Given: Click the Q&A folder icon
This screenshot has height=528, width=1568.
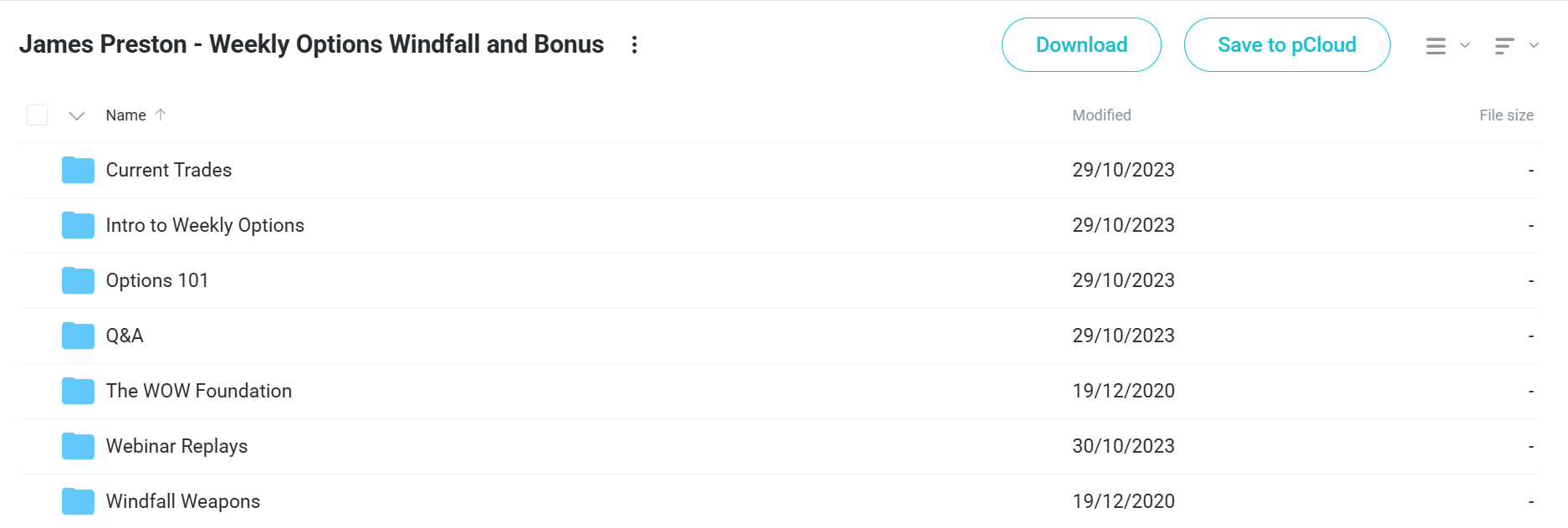Looking at the screenshot, I should (78, 336).
